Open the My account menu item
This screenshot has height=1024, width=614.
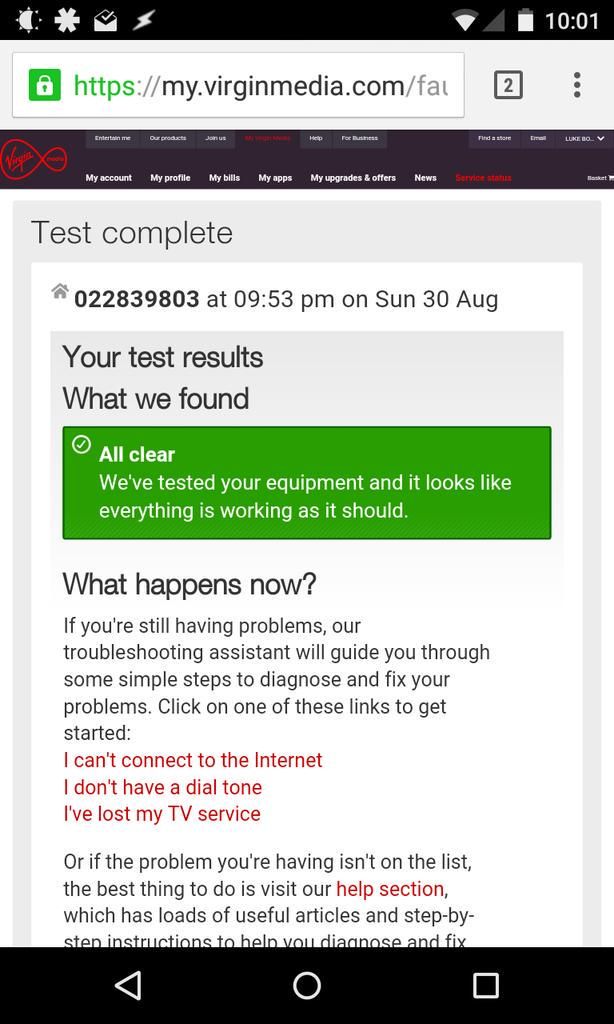(108, 178)
